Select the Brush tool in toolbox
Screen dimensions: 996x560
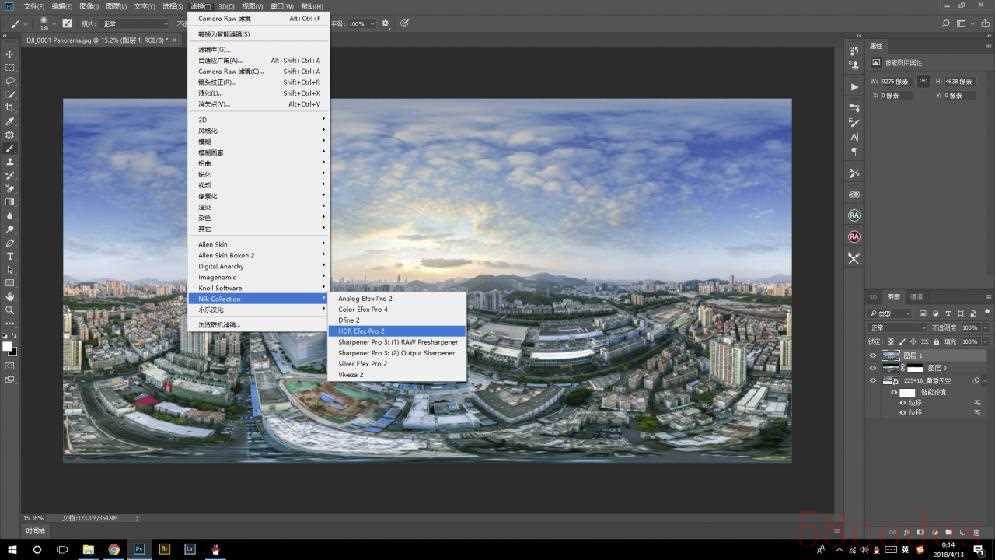(x=10, y=149)
